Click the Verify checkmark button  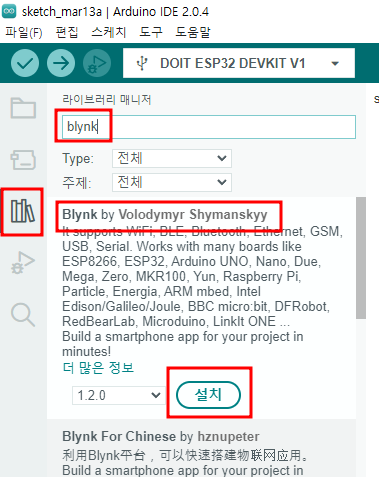tap(25, 63)
